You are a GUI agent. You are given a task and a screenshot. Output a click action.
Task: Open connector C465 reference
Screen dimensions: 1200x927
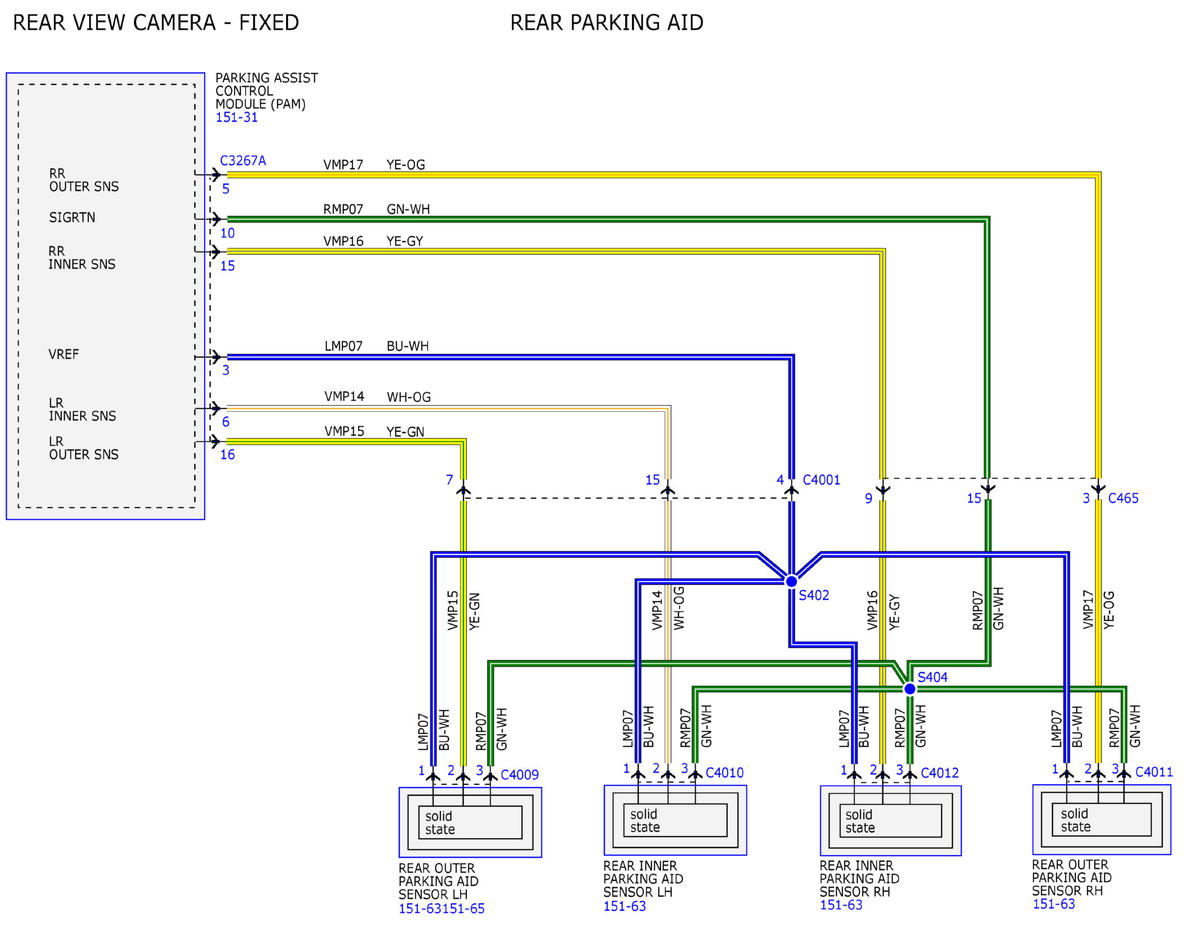1122,498
